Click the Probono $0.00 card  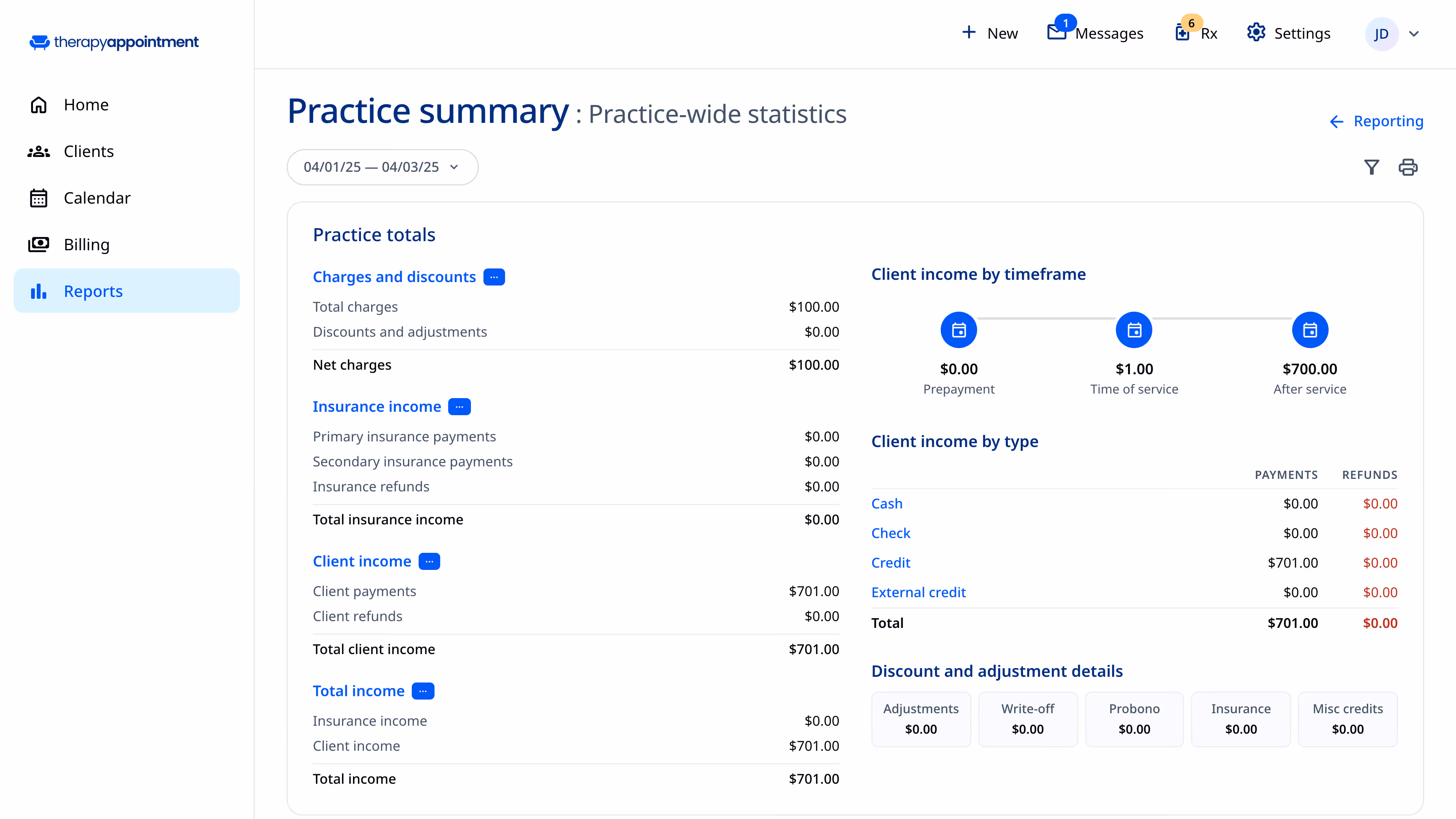[1134, 720]
